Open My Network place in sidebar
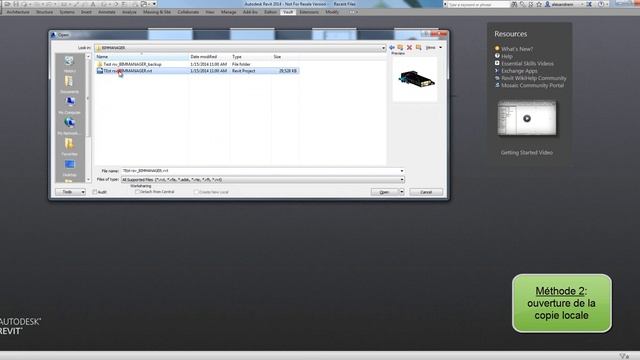This screenshot has height=360, width=640. click(69, 126)
